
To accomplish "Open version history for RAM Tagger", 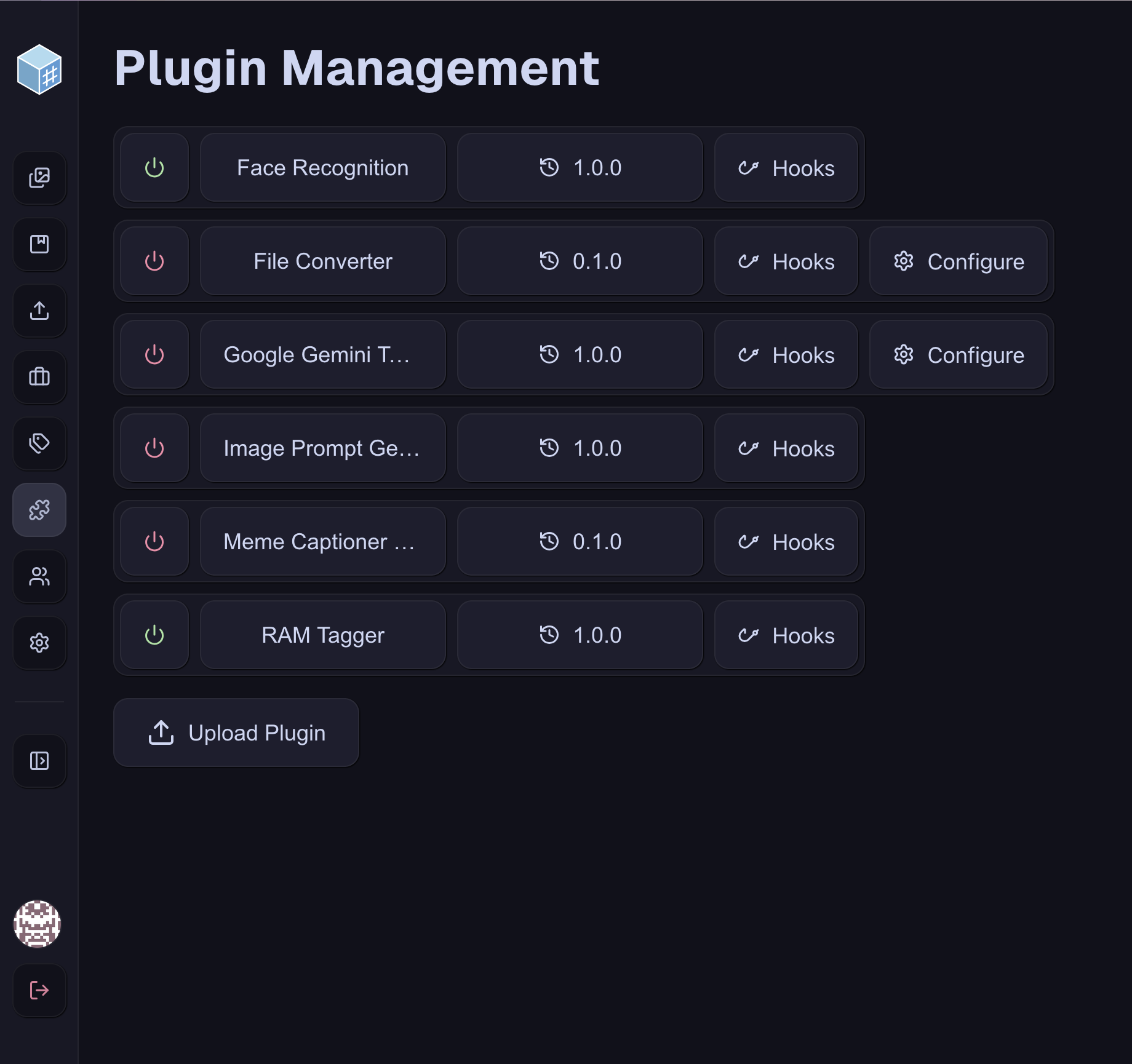I will point(579,634).
